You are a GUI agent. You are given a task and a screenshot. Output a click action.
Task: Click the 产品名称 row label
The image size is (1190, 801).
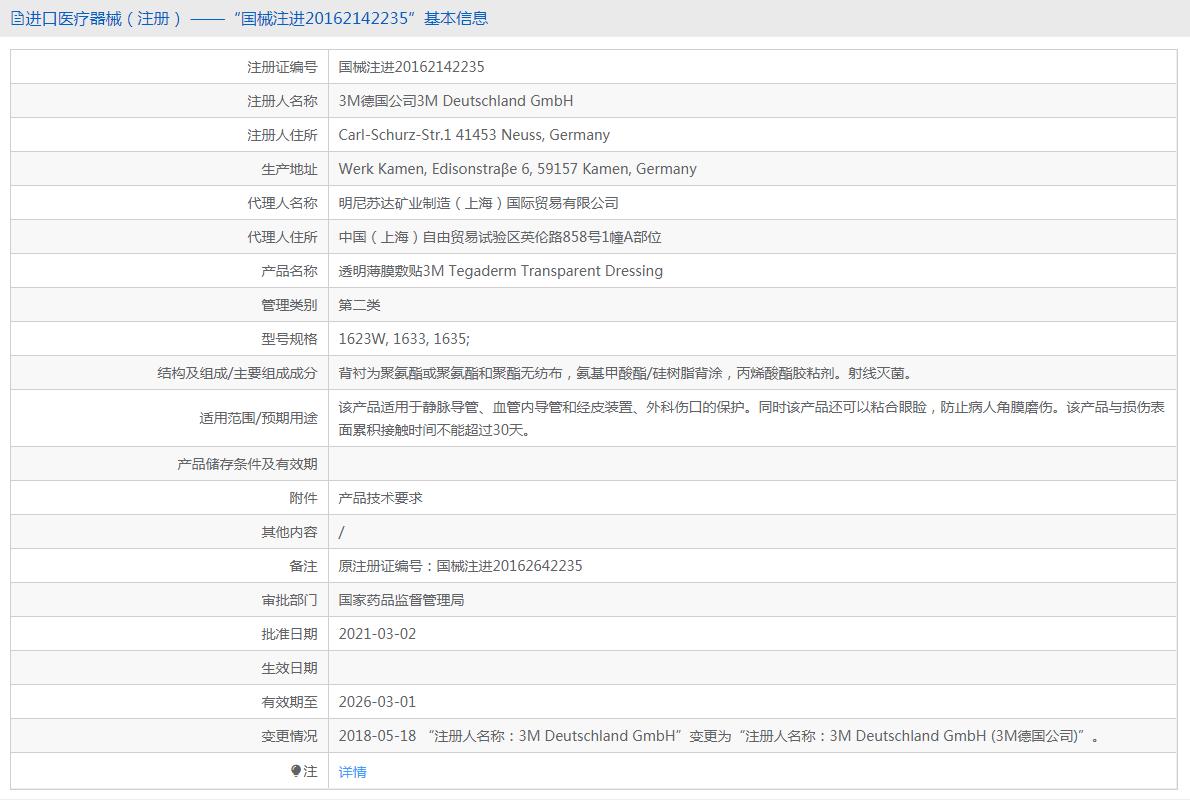tap(289, 271)
